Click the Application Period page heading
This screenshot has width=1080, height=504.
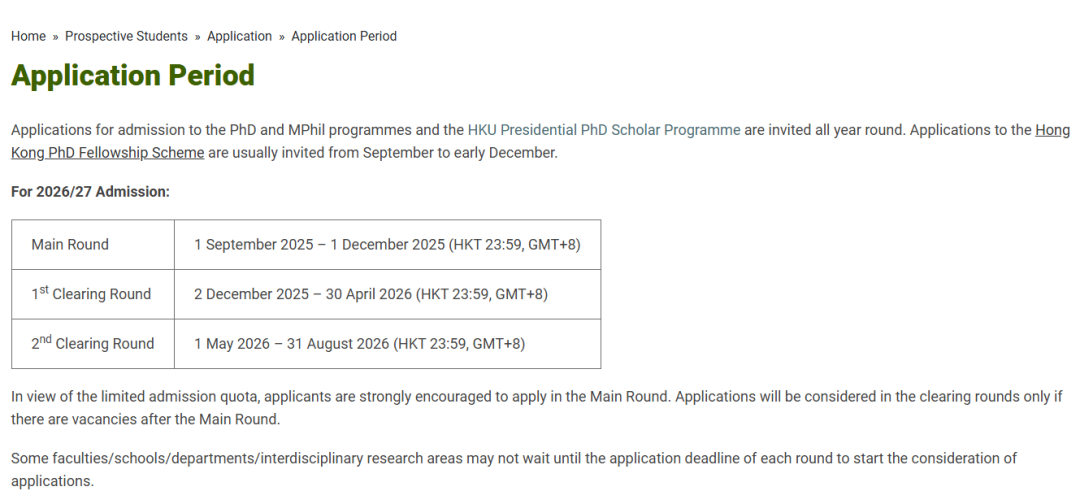(133, 76)
